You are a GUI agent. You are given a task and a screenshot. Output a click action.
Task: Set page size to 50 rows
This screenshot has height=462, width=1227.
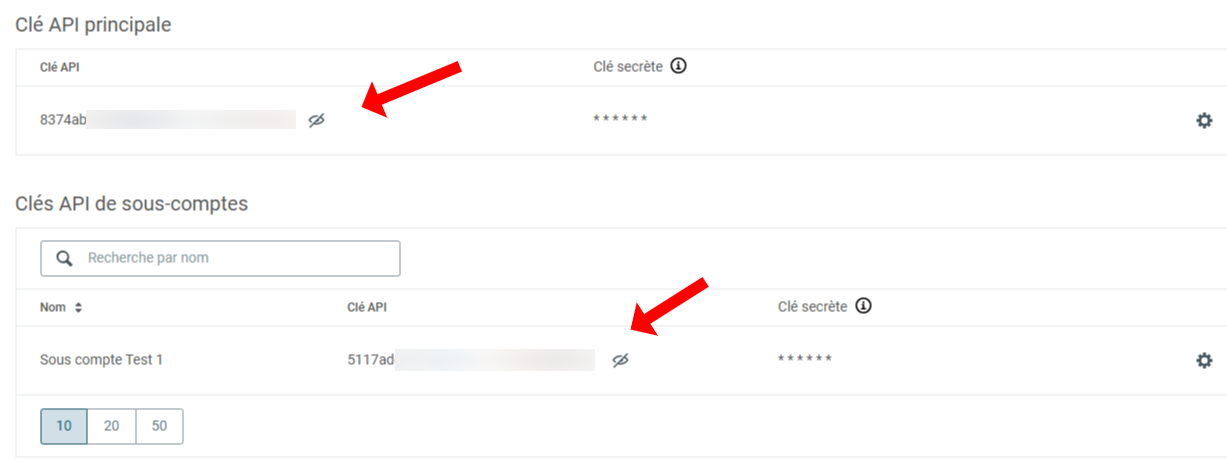[x=160, y=426]
